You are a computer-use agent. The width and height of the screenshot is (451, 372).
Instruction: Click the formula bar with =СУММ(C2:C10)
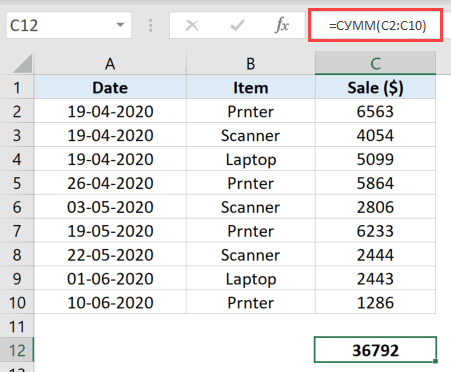[375, 25]
